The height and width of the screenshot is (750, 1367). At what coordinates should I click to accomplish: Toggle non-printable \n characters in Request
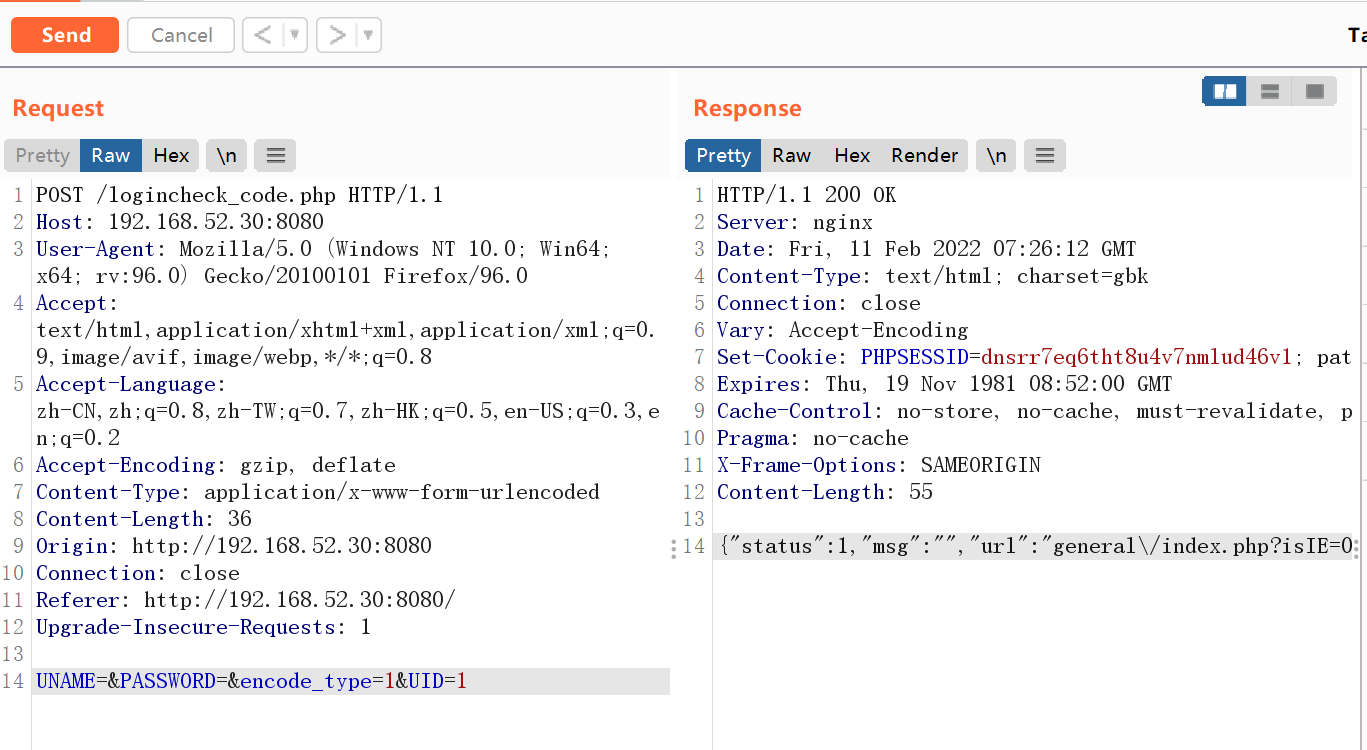(x=227, y=155)
